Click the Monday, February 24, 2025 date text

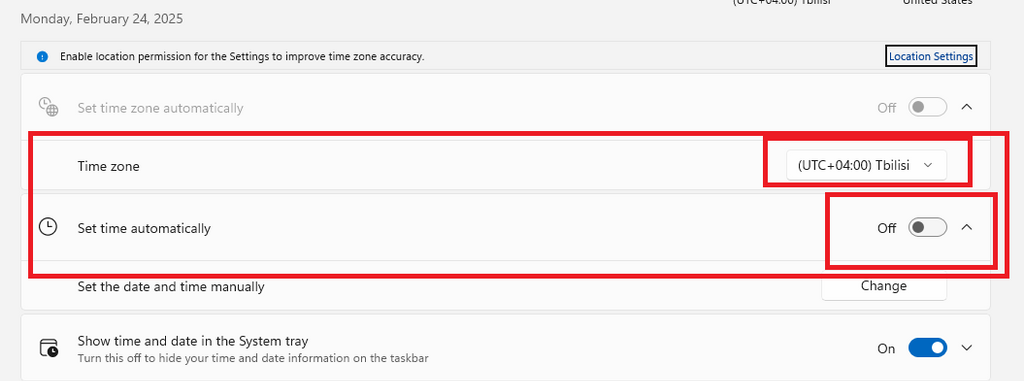(x=102, y=19)
